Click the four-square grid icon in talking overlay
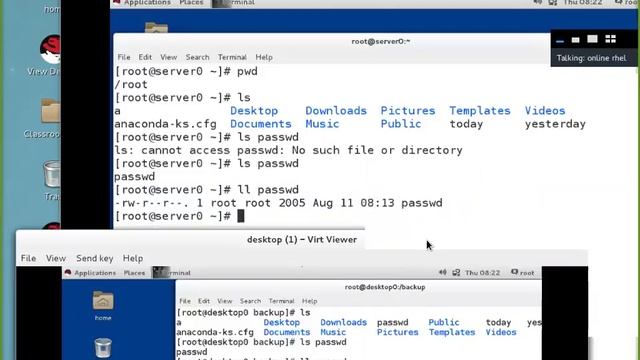Image resolution: width=640 pixels, height=360 pixels. tap(611, 39)
